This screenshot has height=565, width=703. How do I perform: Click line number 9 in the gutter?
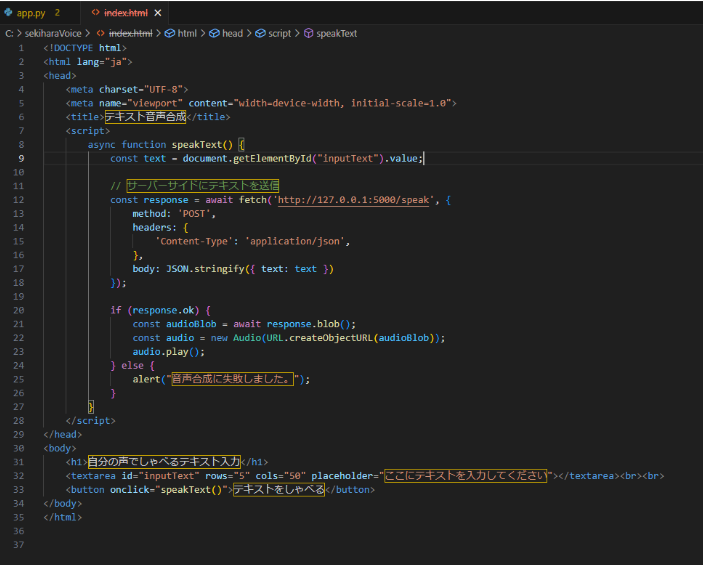[21, 159]
